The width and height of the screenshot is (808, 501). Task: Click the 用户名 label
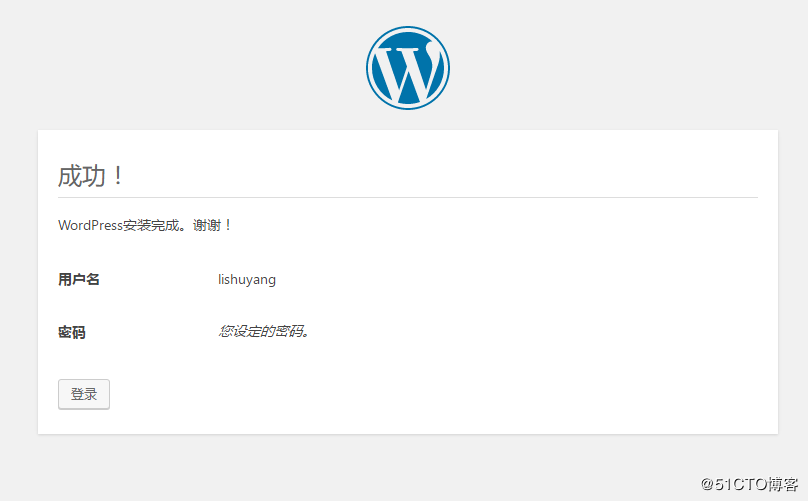79,279
